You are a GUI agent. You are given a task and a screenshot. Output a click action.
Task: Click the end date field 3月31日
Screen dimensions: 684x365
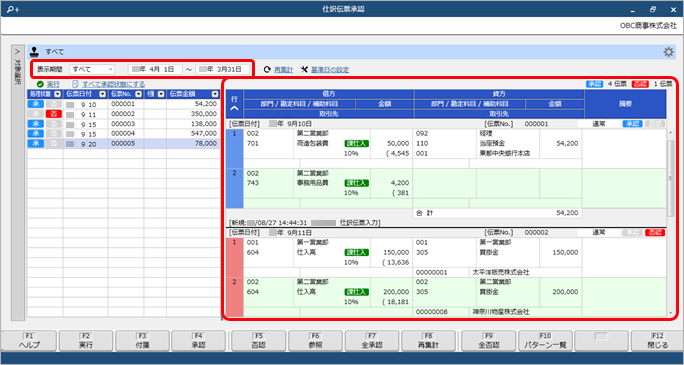pyautogui.click(x=223, y=69)
